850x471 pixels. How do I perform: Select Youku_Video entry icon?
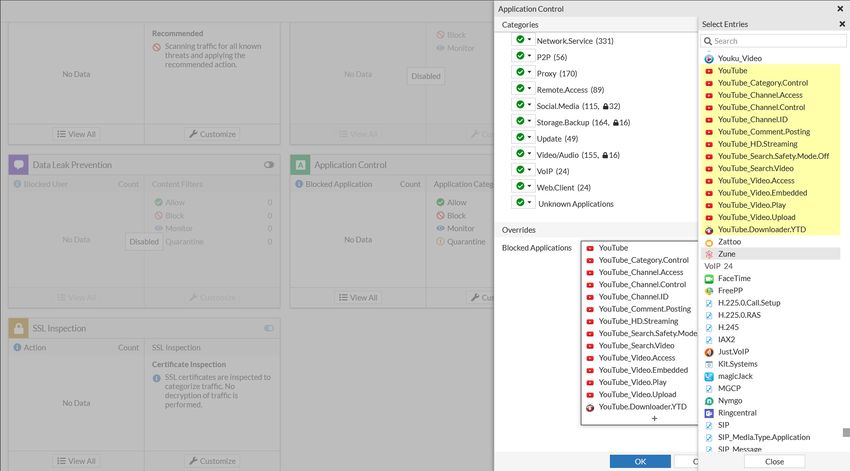tap(709, 59)
